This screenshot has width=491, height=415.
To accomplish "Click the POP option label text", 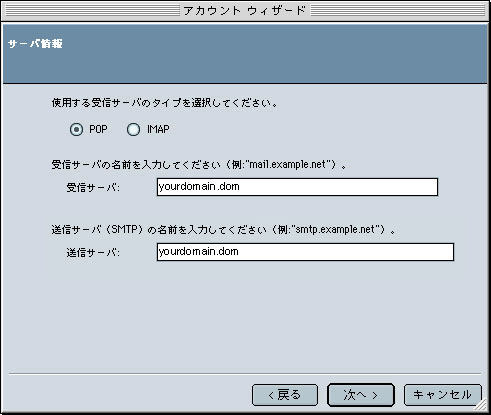I will coord(98,129).
